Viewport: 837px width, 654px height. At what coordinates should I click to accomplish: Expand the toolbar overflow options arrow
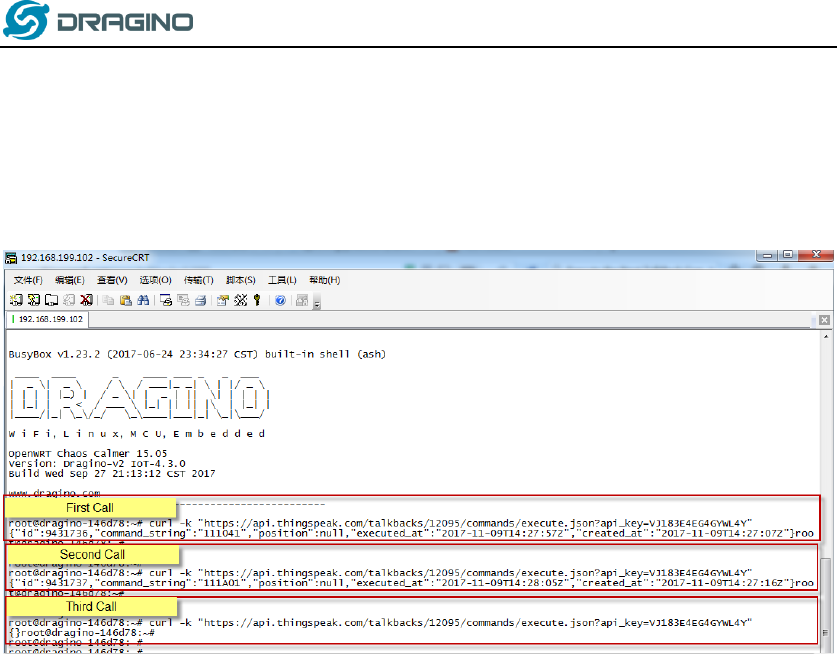[317, 304]
